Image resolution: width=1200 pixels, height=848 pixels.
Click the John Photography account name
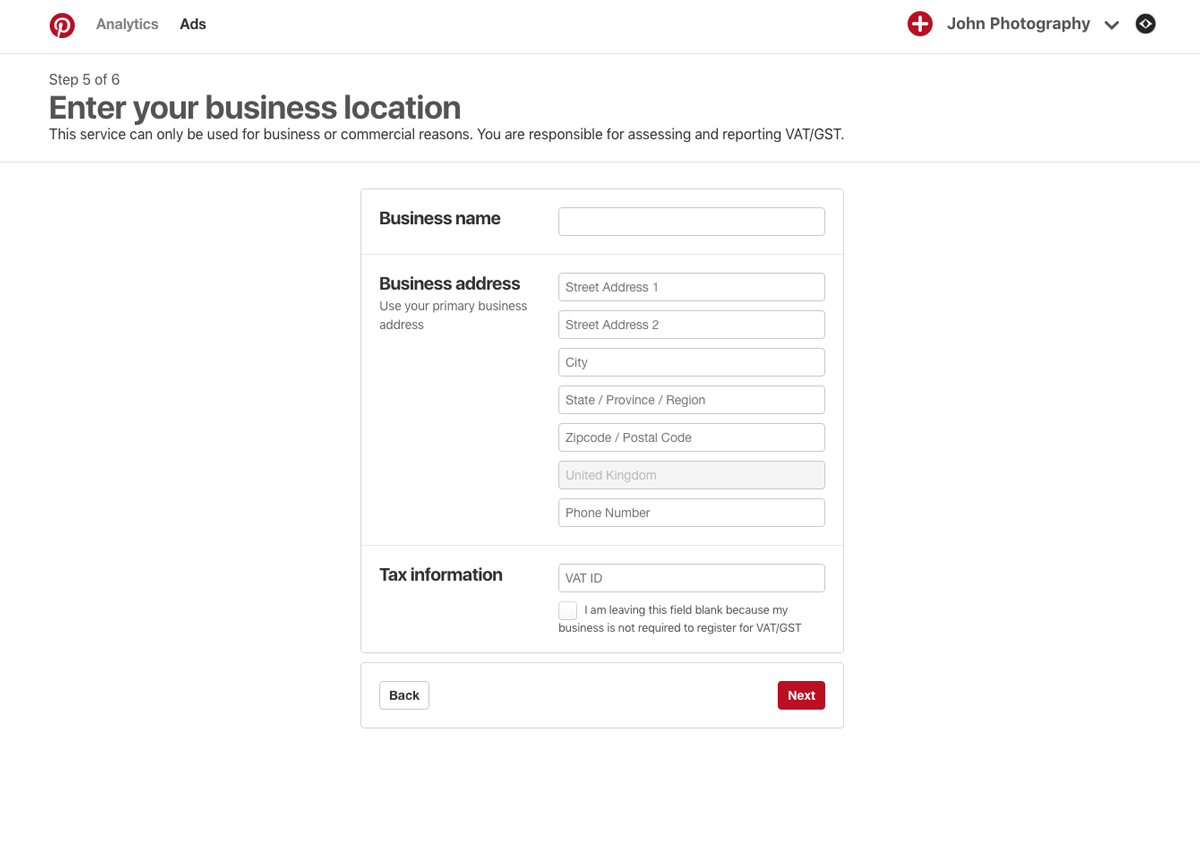[1017, 23]
